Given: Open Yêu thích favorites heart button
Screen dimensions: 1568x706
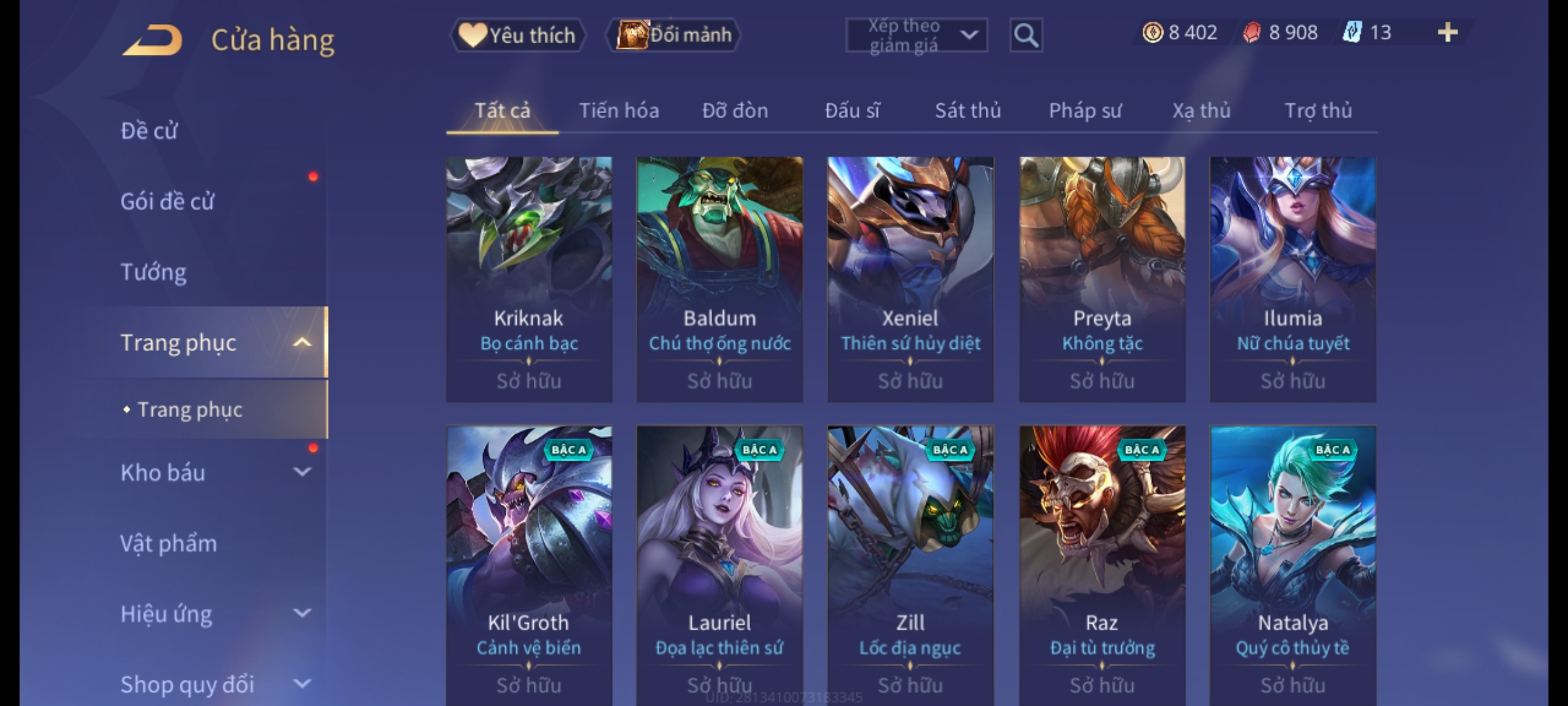Looking at the screenshot, I should click(x=517, y=35).
